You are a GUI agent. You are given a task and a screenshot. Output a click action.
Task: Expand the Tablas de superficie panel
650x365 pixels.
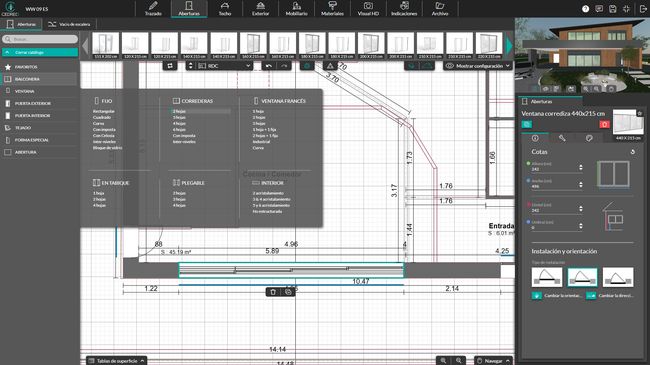pos(116,361)
